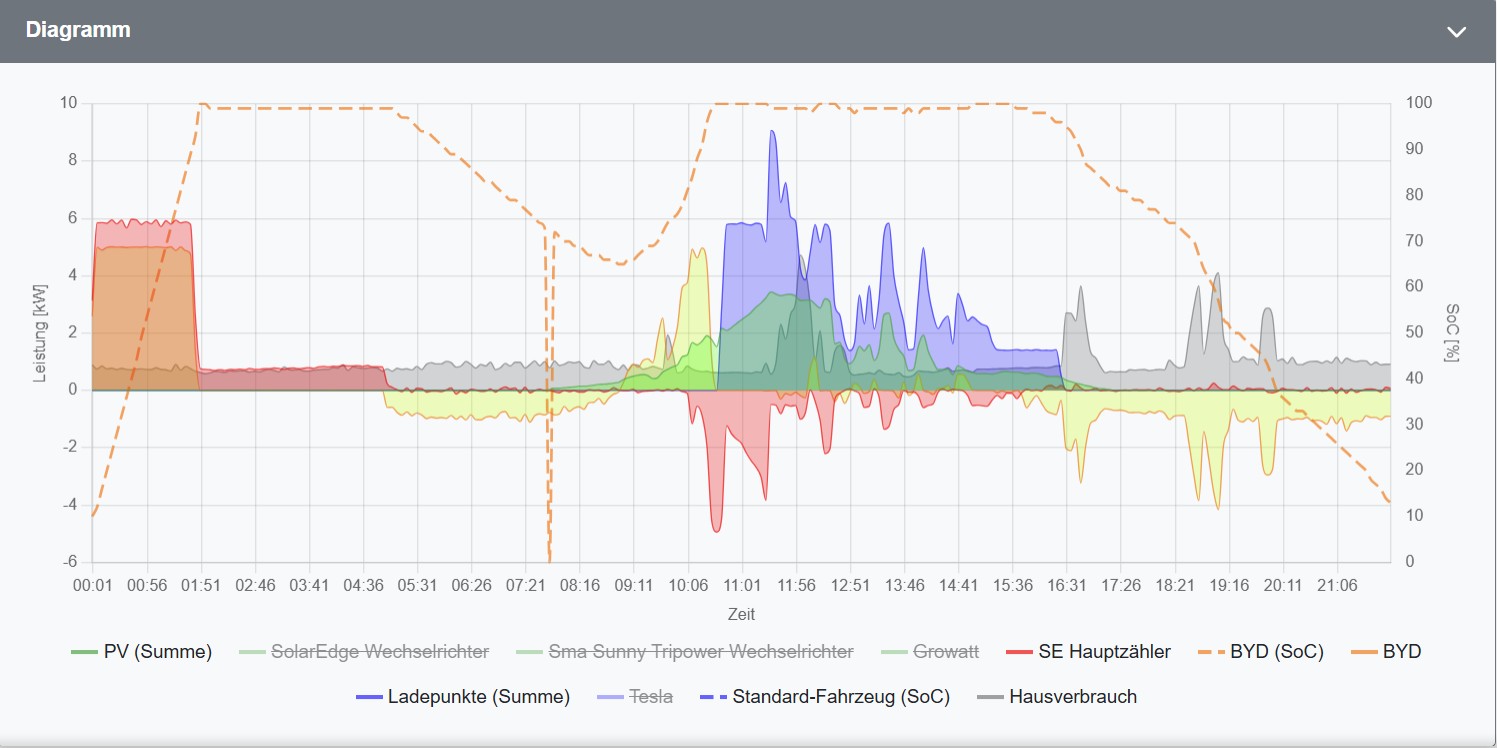The width and height of the screenshot is (1497, 748).
Task: Click the dashed blue Standard-Fahrzeug (SoC) icon
Action: [715, 696]
